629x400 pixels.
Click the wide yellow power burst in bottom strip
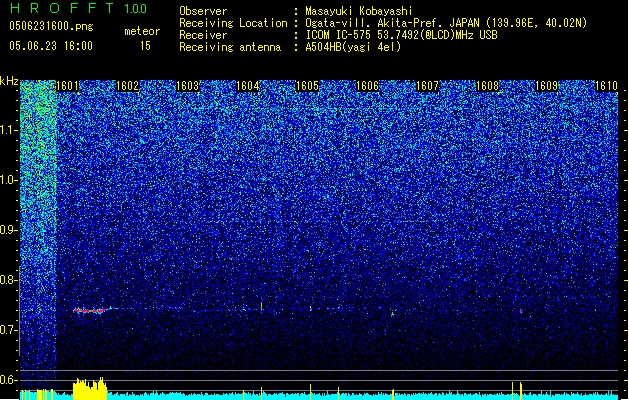coord(90,388)
